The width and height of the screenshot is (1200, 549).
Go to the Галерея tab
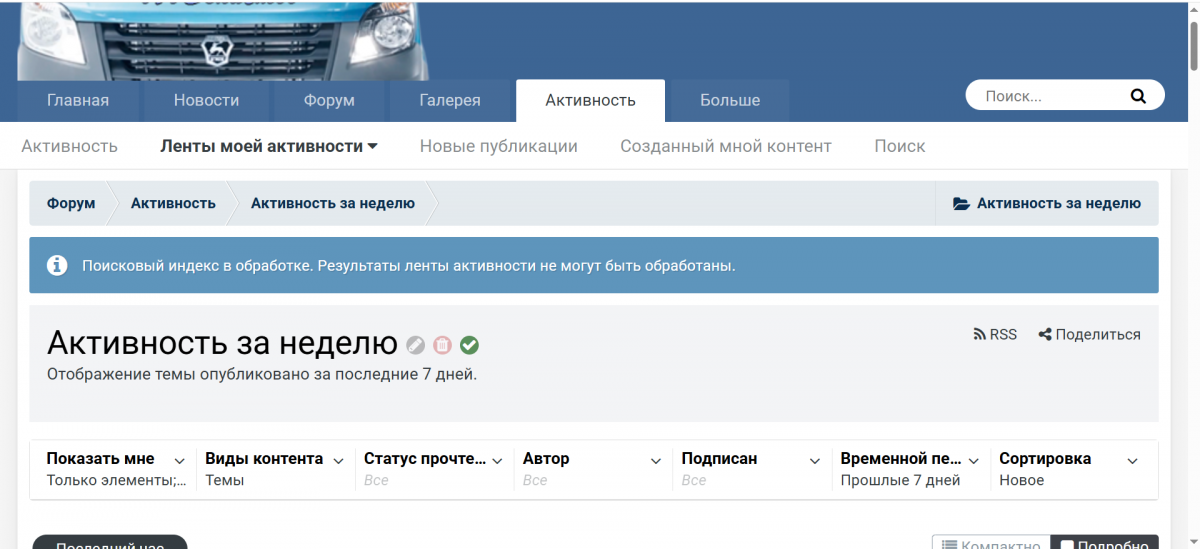(450, 100)
